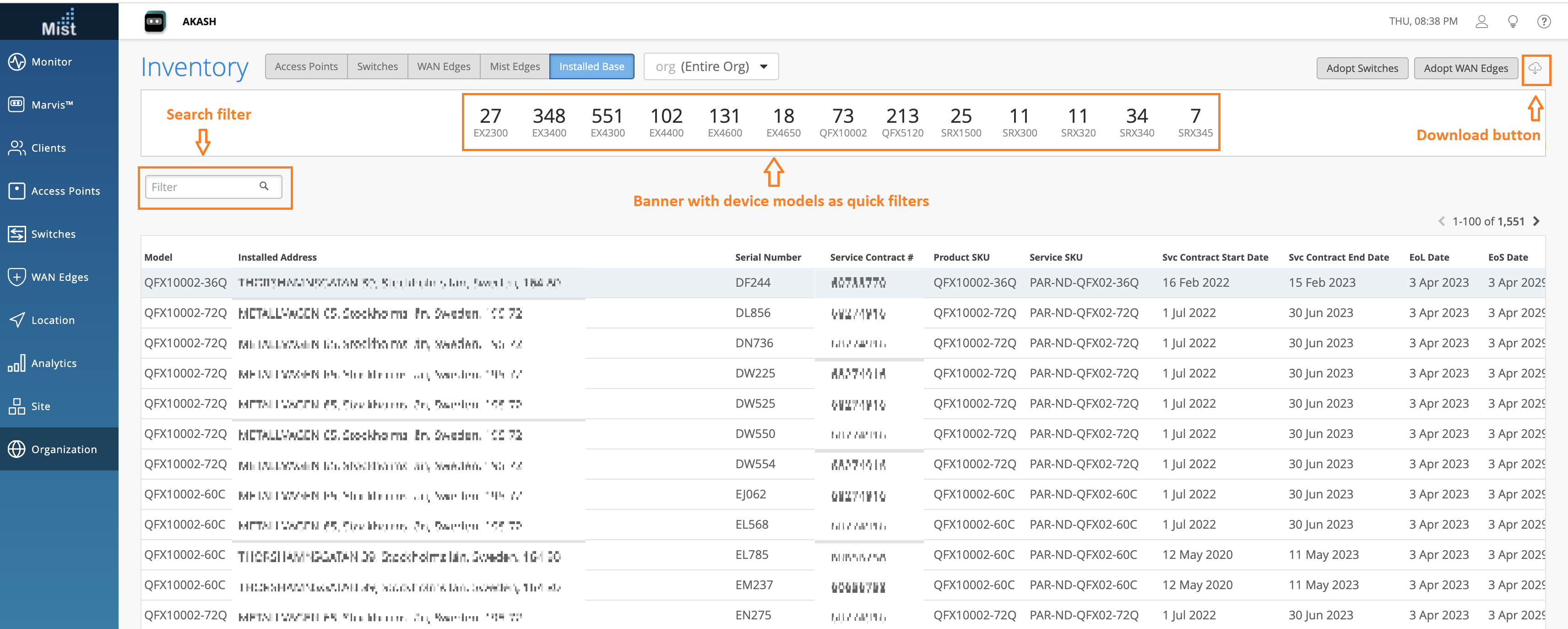Open the Monitor sidebar section

(x=51, y=61)
